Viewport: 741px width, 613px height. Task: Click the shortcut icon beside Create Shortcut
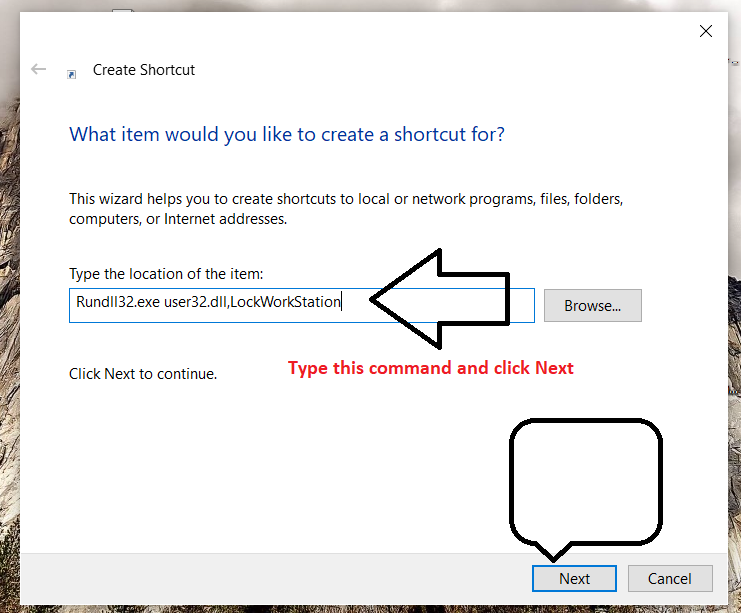[x=71, y=74]
